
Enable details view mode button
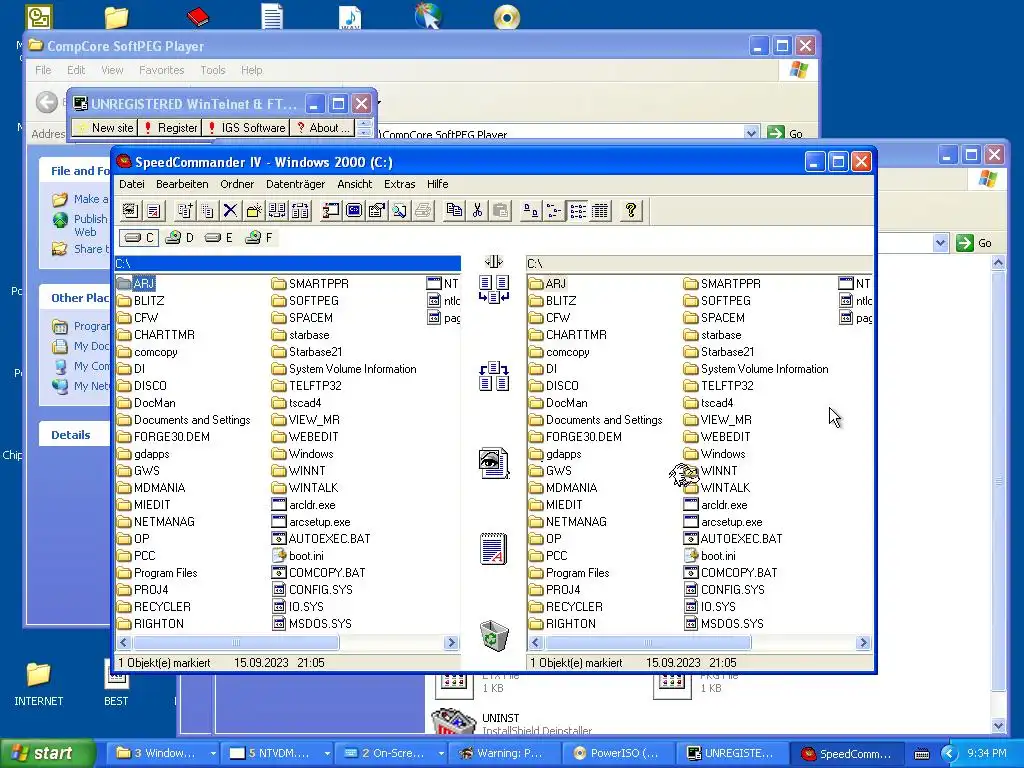coord(600,211)
